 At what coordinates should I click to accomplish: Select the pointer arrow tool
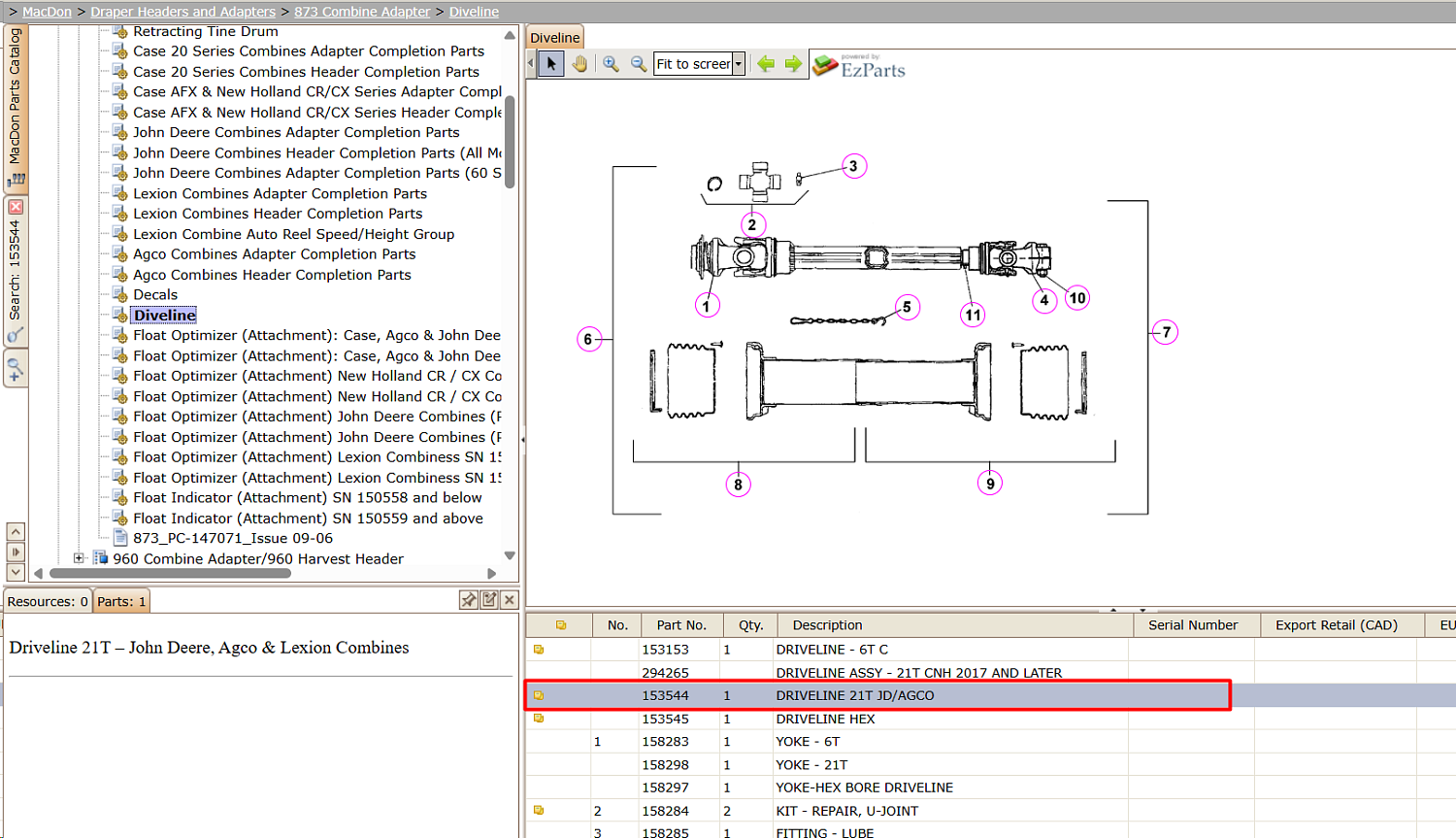coord(551,64)
